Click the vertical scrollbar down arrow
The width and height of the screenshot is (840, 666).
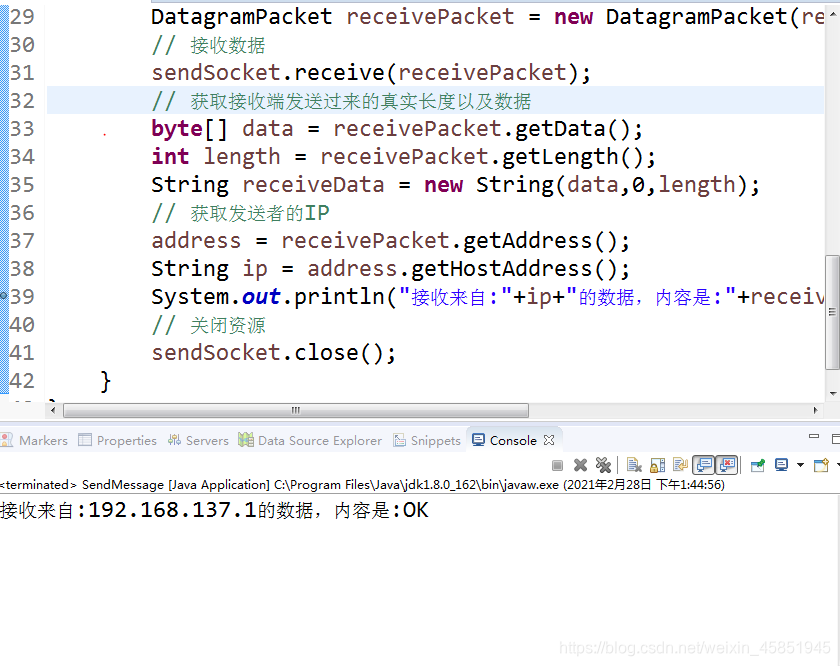(833, 393)
